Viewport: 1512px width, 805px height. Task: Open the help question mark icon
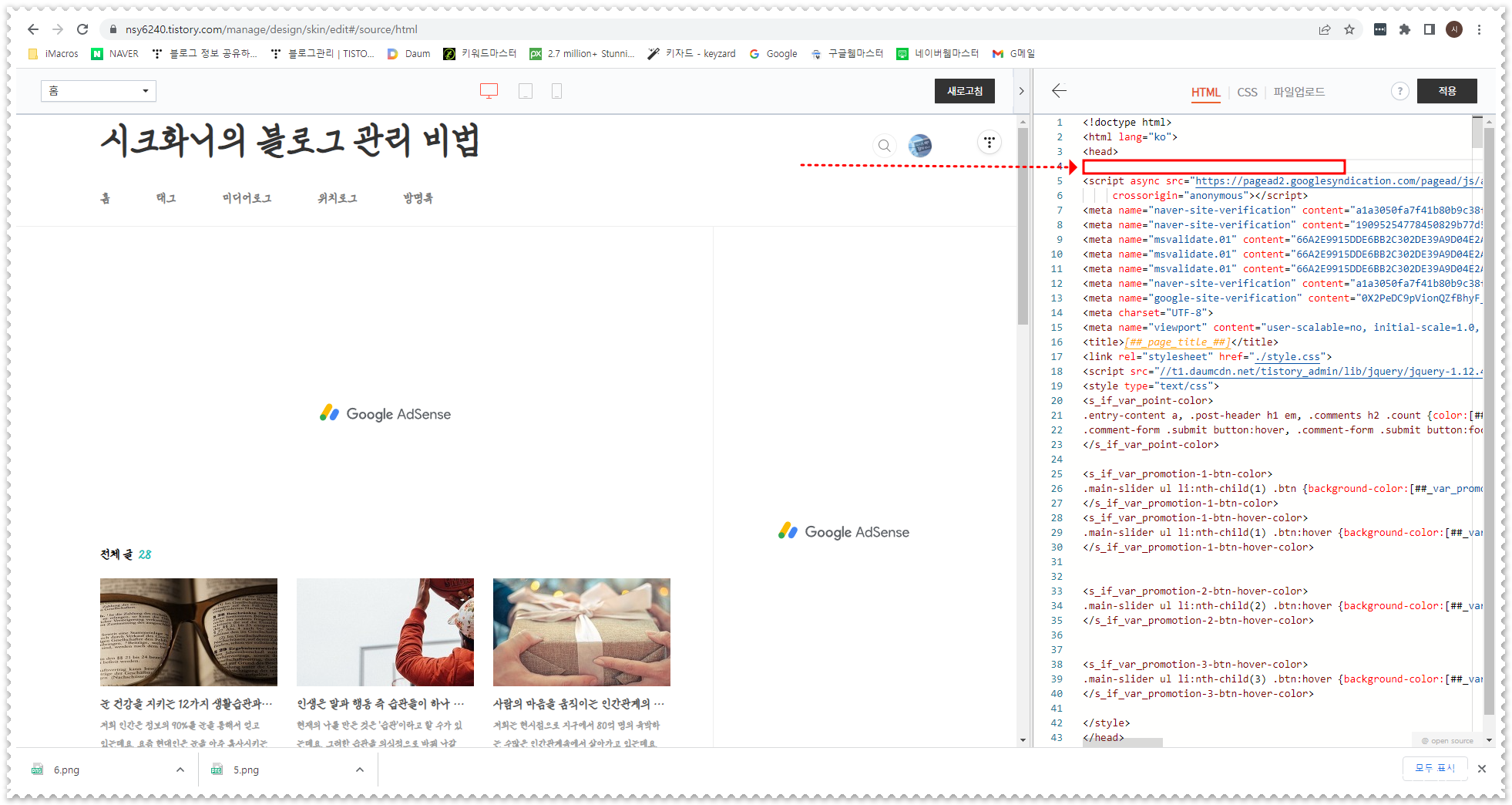pos(1400,91)
